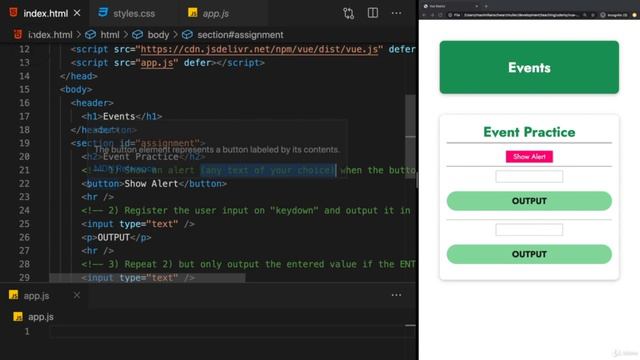Click index.html in the breadcrumb bar
The height and width of the screenshot is (360, 640).
tap(50, 35)
